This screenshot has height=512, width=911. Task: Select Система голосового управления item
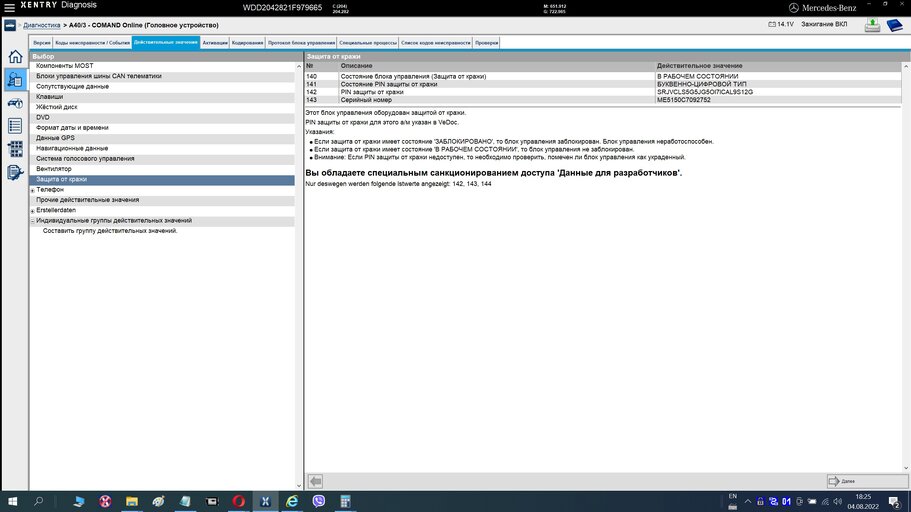(162, 159)
